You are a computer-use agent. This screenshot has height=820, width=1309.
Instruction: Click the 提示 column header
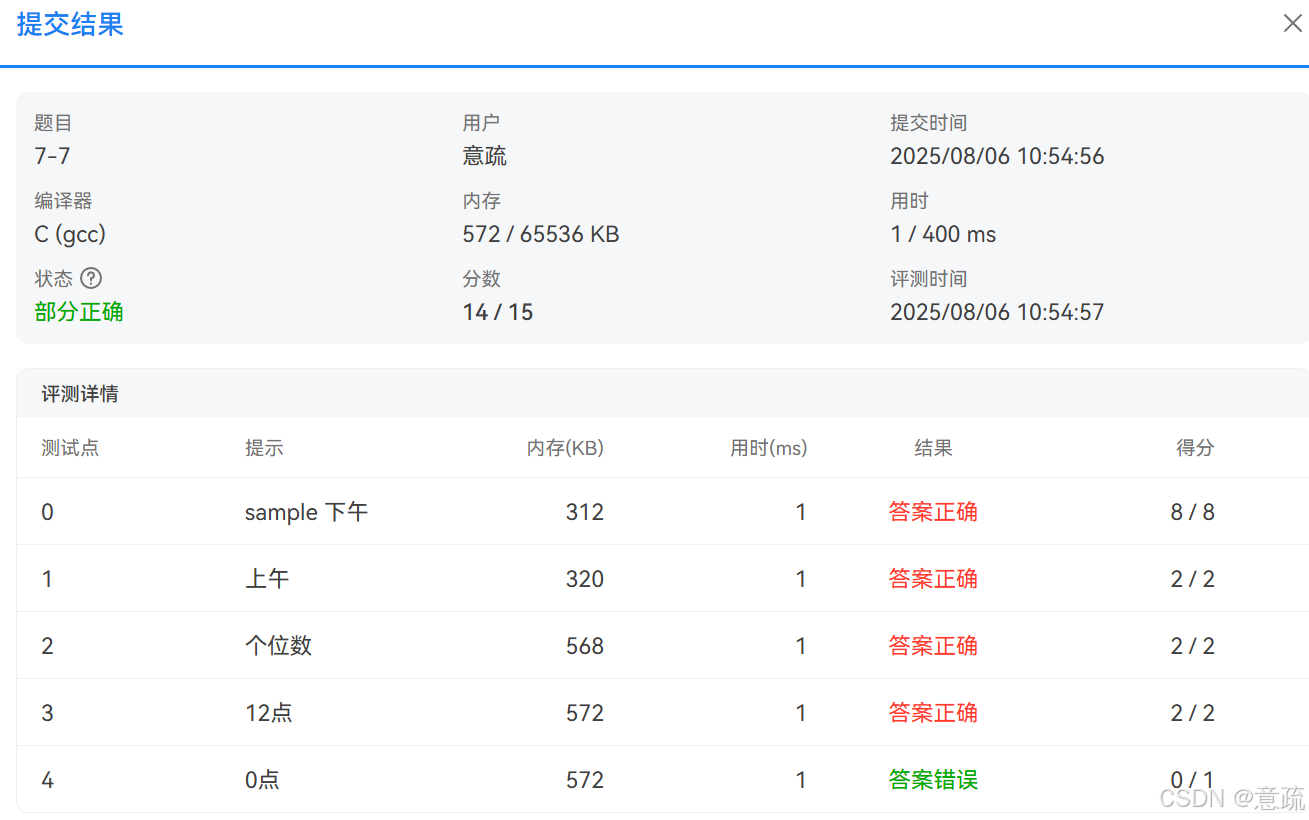click(x=264, y=448)
